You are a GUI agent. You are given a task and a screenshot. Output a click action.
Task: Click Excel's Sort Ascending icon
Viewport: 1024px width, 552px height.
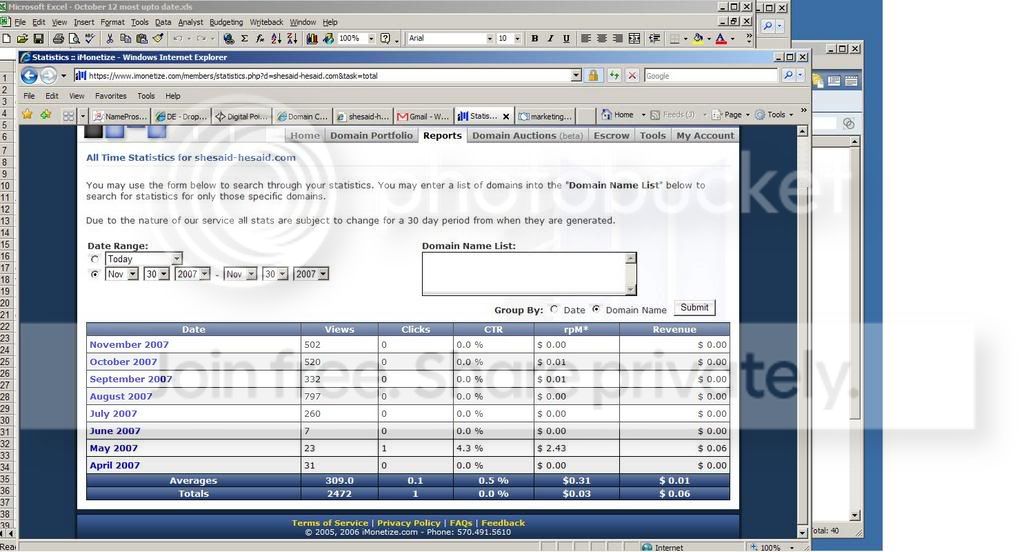coord(276,39)
